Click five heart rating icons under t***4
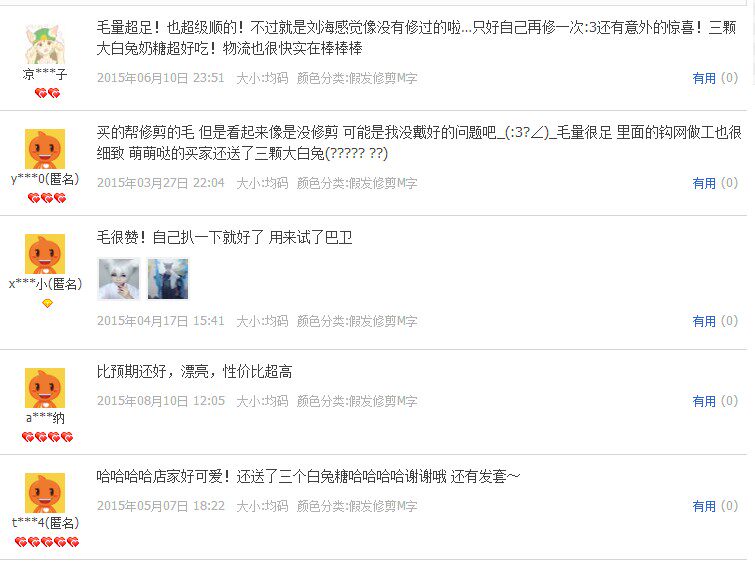 tap(47, 542)
